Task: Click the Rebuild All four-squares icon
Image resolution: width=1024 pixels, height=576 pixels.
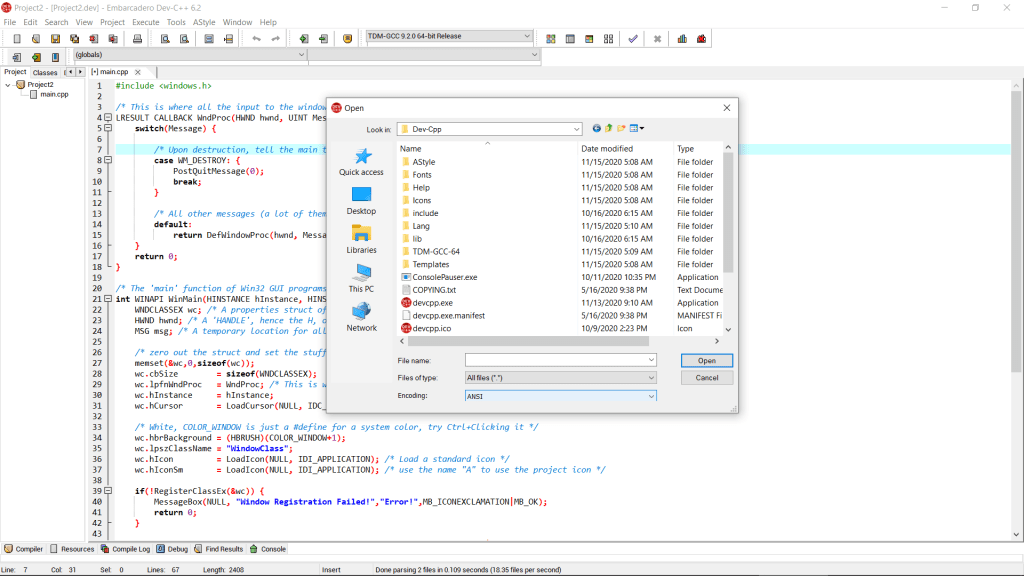Action: pyautogui.click(x=609, y=39)
